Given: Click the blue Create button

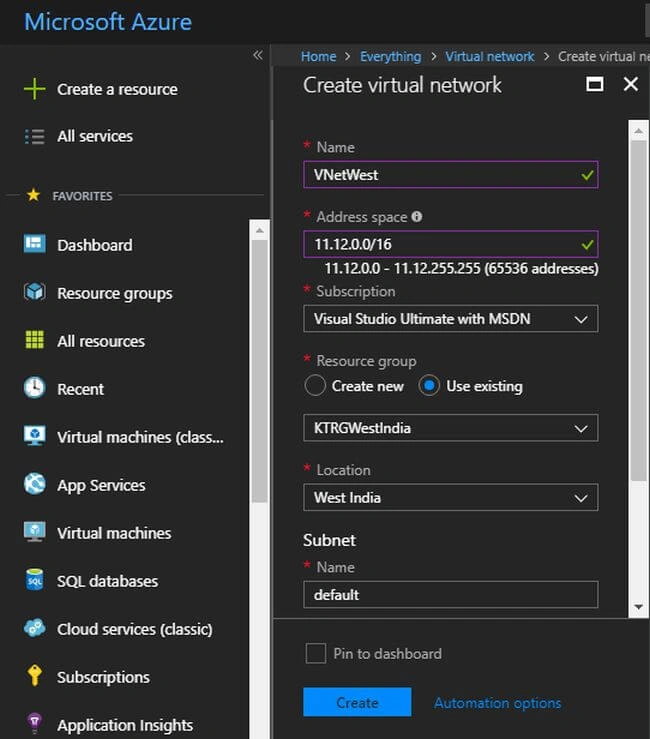Looking at the screenshot, I should point(357,702).
